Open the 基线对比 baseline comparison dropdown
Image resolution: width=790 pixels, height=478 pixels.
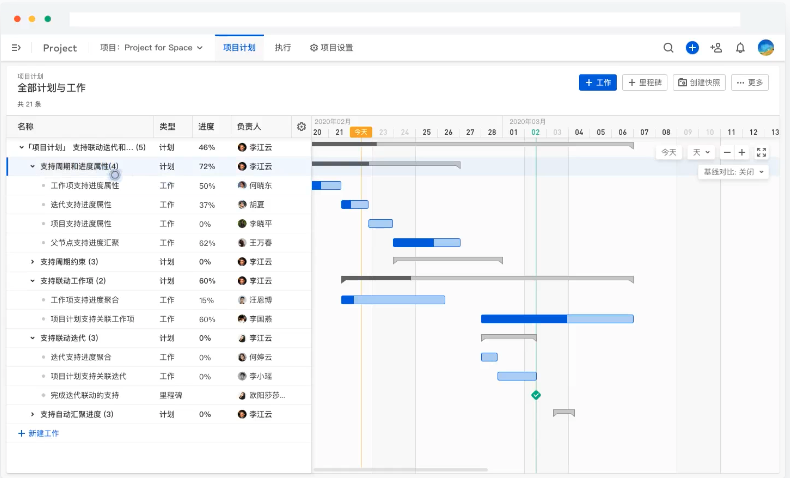(733, 172)
